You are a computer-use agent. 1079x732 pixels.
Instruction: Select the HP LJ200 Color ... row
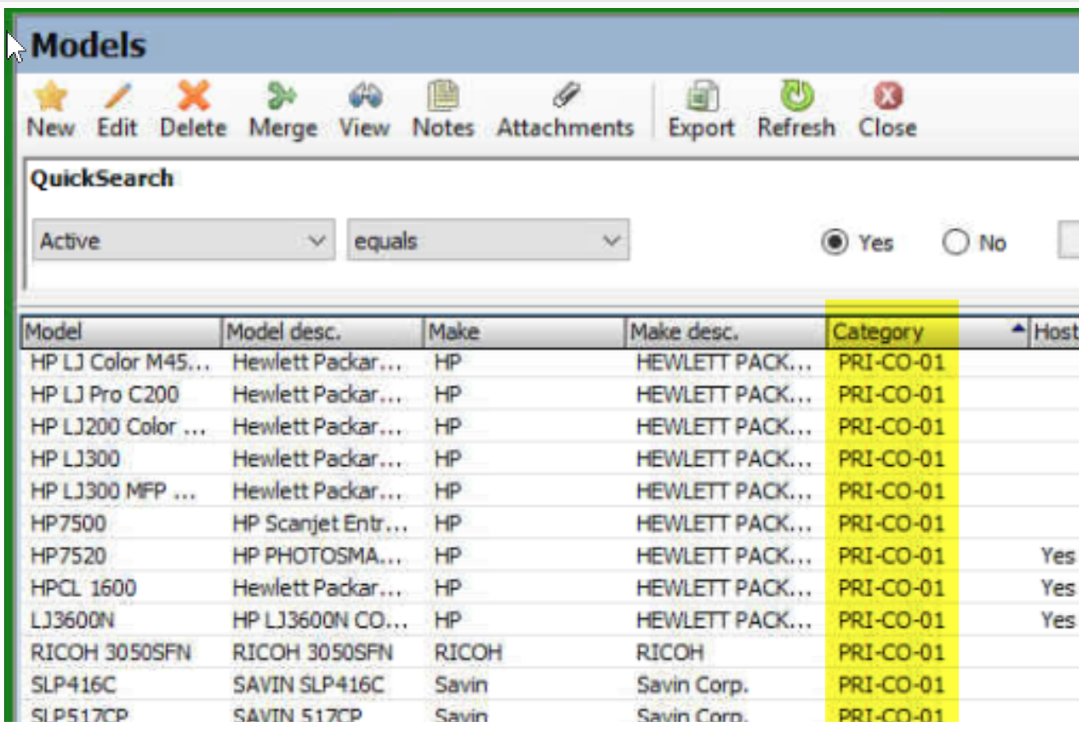click(551, 427)
